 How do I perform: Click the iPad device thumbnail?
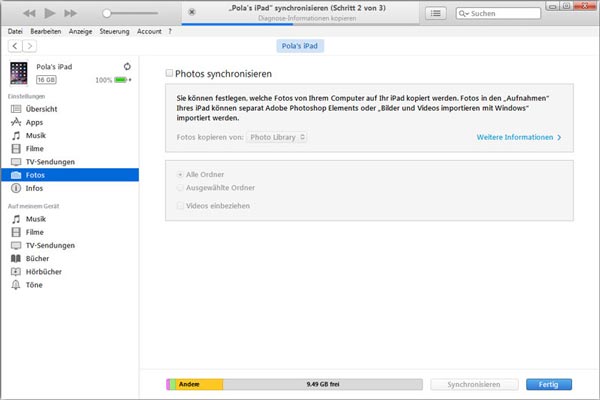(19, 73)
